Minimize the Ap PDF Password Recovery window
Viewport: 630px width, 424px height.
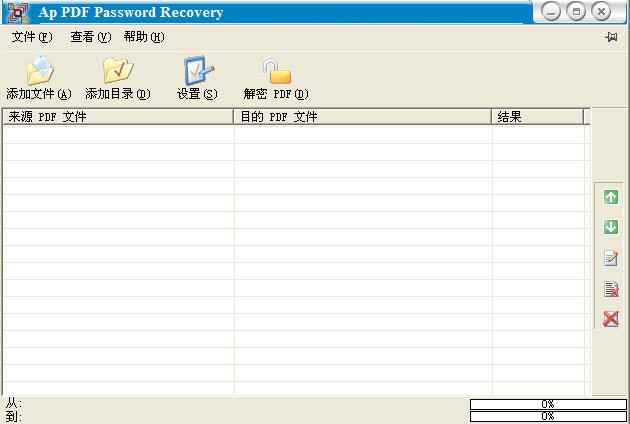pos(551,12)
